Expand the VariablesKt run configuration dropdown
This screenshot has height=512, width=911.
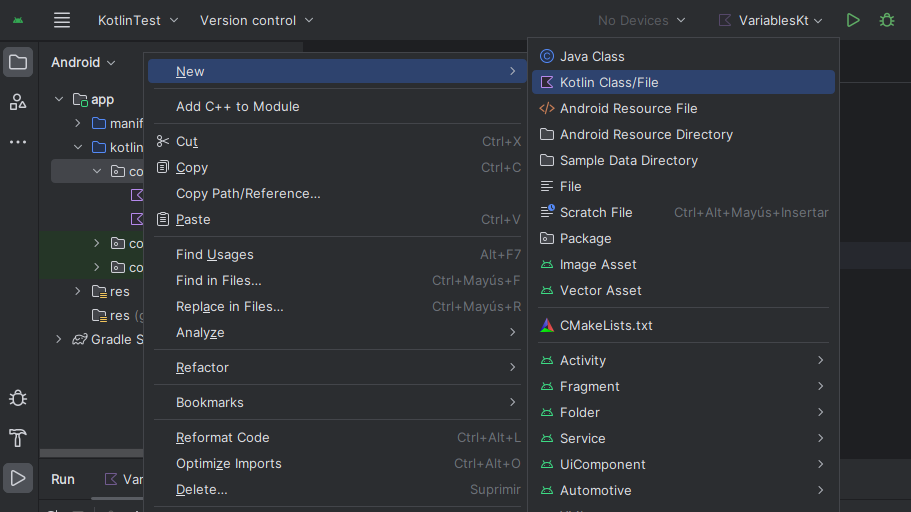pos(771,20)
